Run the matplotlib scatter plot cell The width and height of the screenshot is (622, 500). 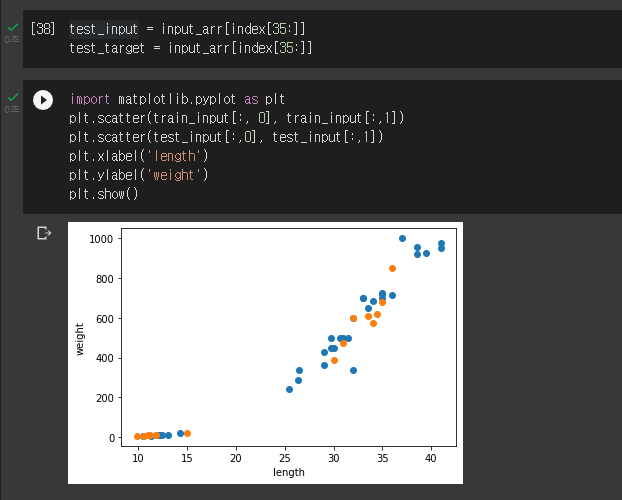pyautogui.click(x=43, y=100)
